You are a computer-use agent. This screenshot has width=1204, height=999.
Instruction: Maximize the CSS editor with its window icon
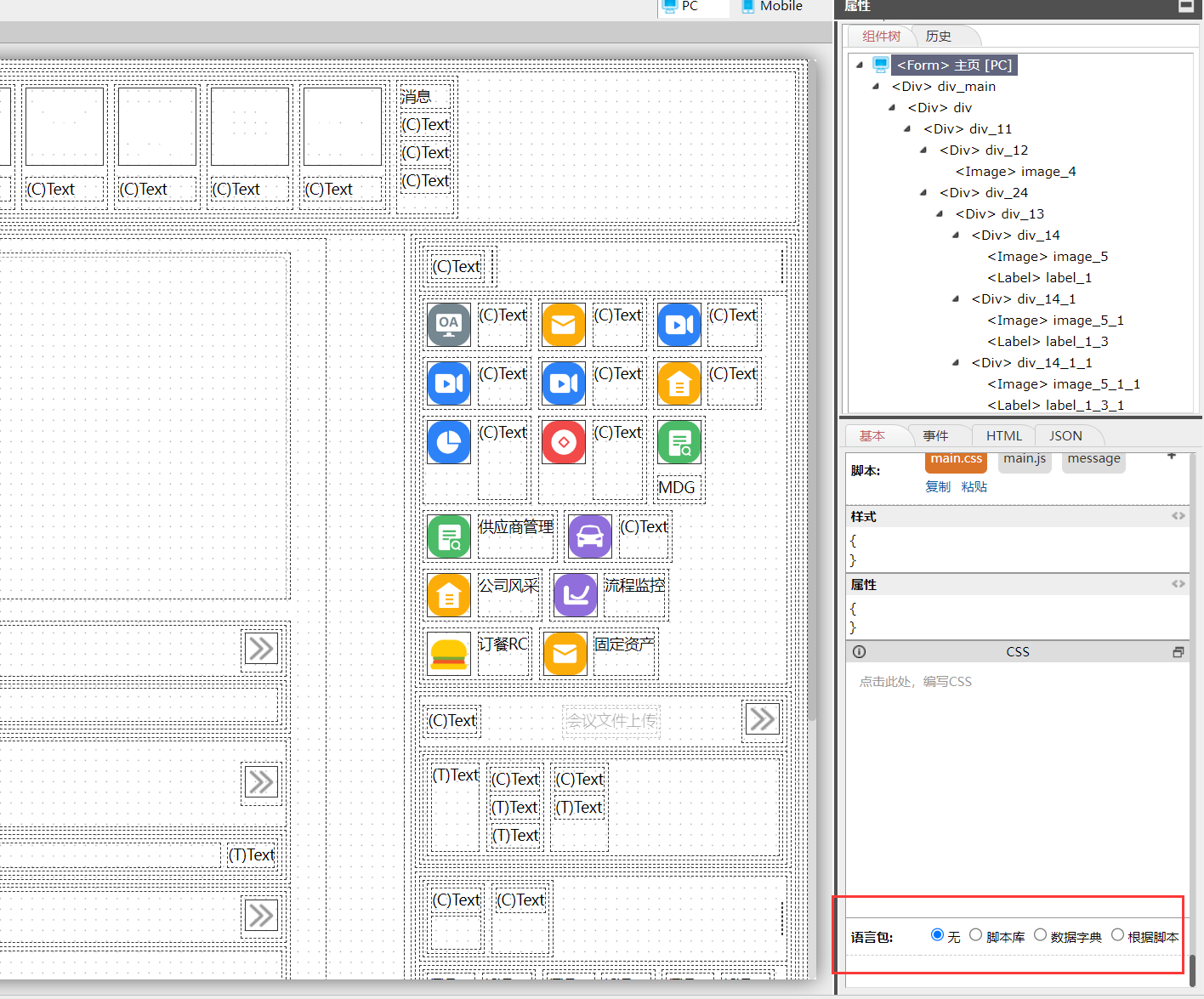[x=1178, y=652]
